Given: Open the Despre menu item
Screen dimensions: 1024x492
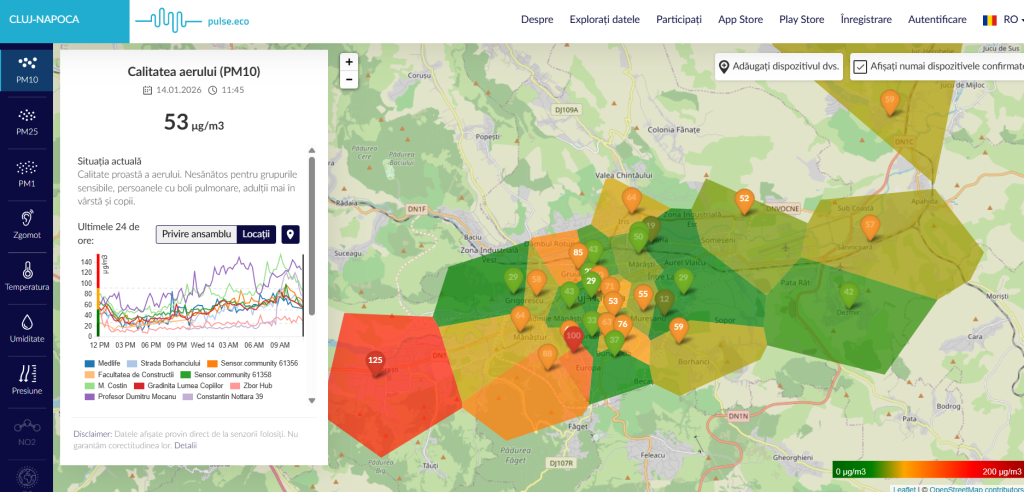Looking at the screenshot, I should pyautogui.click(x=537, y=20).
